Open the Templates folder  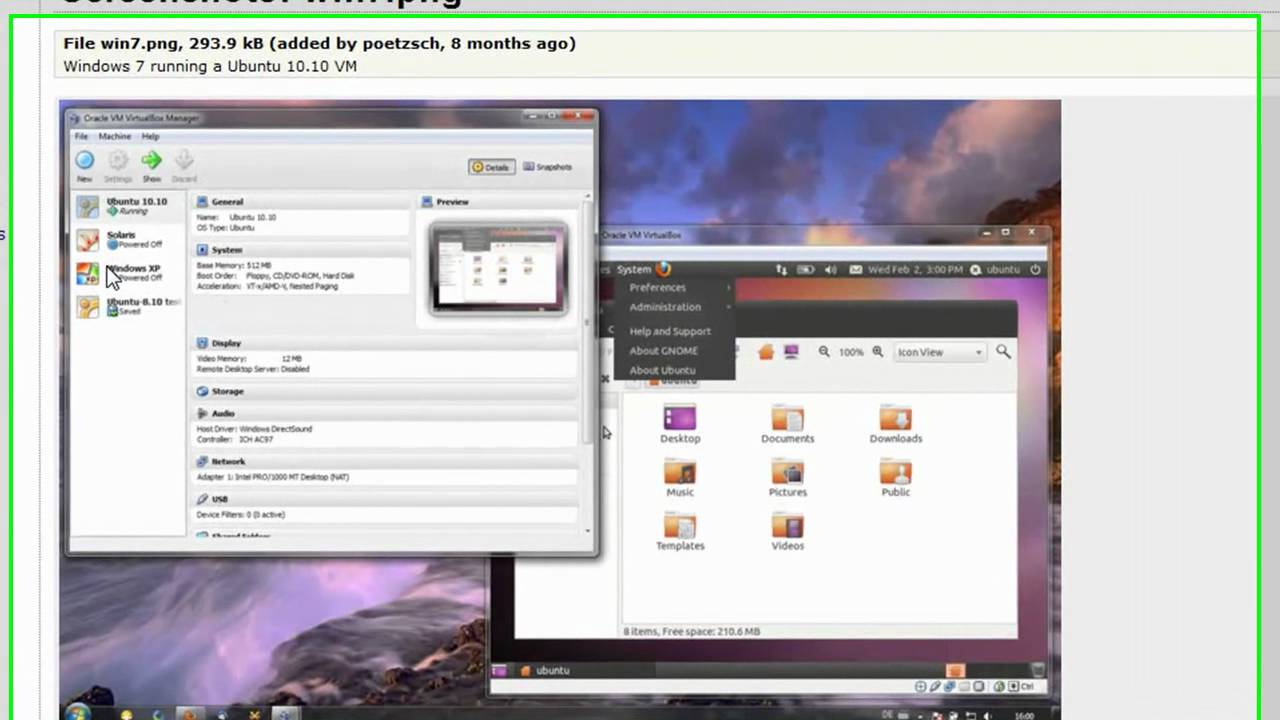point(680,532)
